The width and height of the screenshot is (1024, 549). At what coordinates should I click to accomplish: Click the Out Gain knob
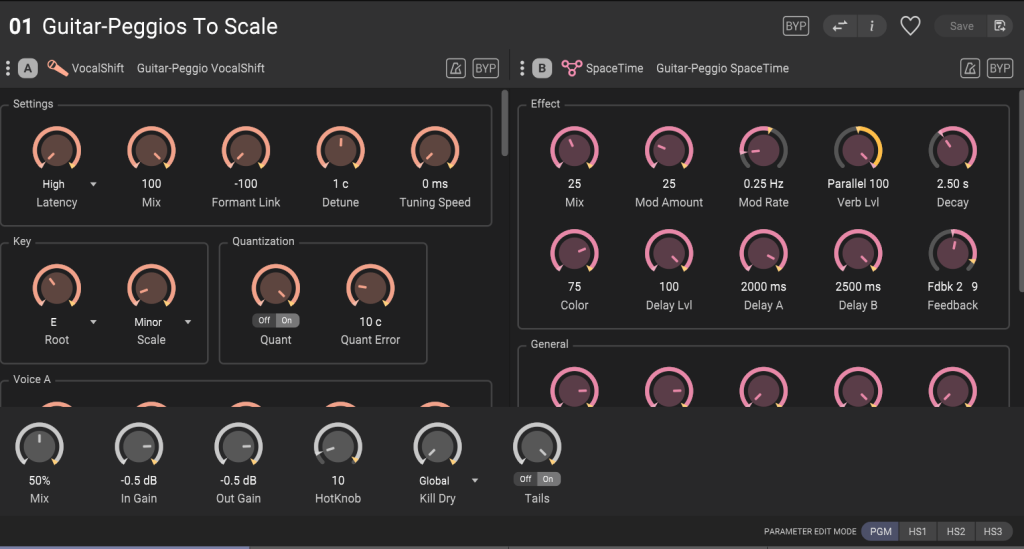point(238,446)
